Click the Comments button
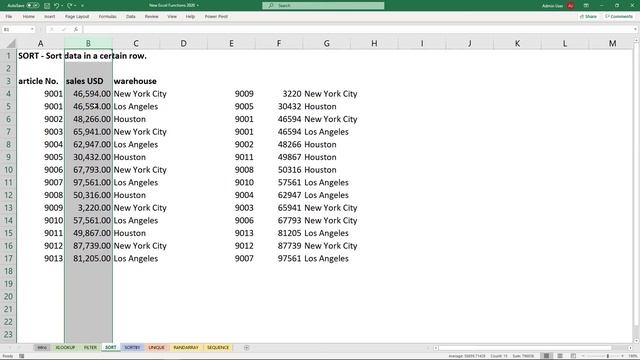This screenshot has width=640, height=360. pyautogui.click(x=619, y=17)
